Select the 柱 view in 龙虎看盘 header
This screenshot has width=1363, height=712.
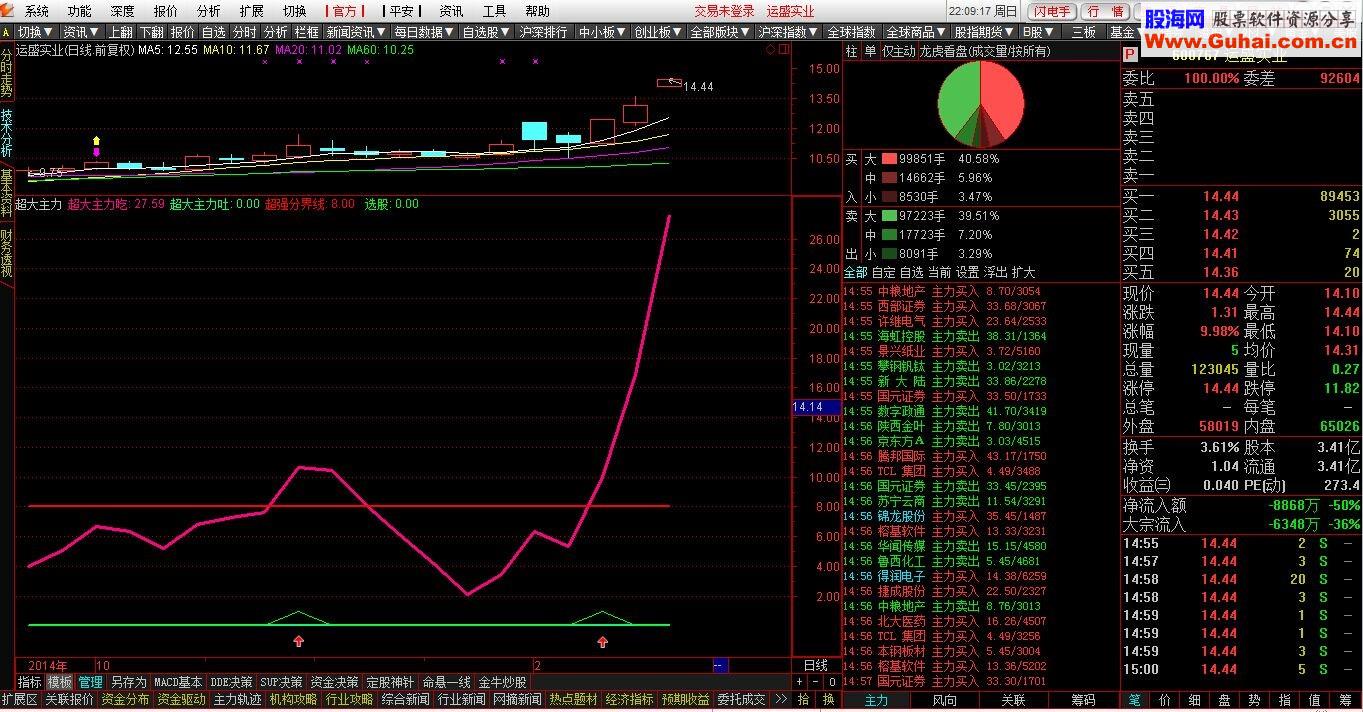point(851,51)
